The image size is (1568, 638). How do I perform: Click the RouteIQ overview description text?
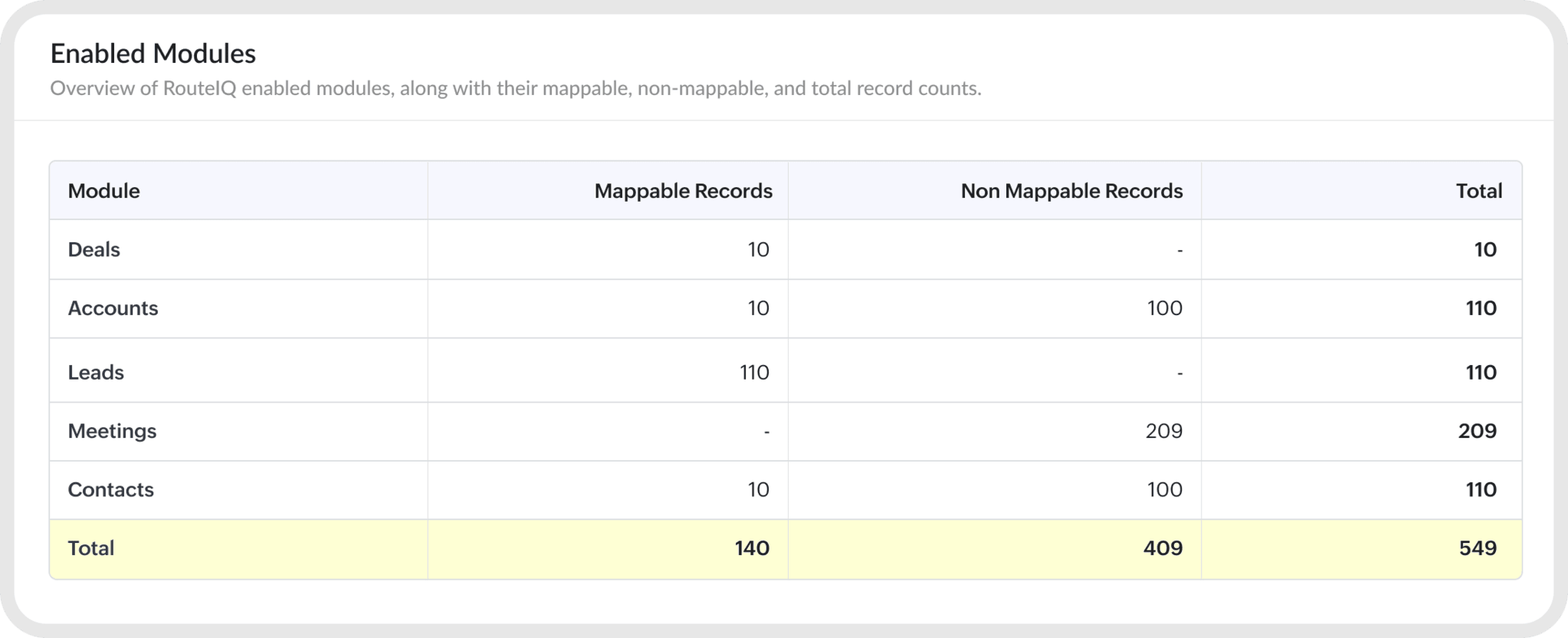pyautogui.click(x=516, y=89)
